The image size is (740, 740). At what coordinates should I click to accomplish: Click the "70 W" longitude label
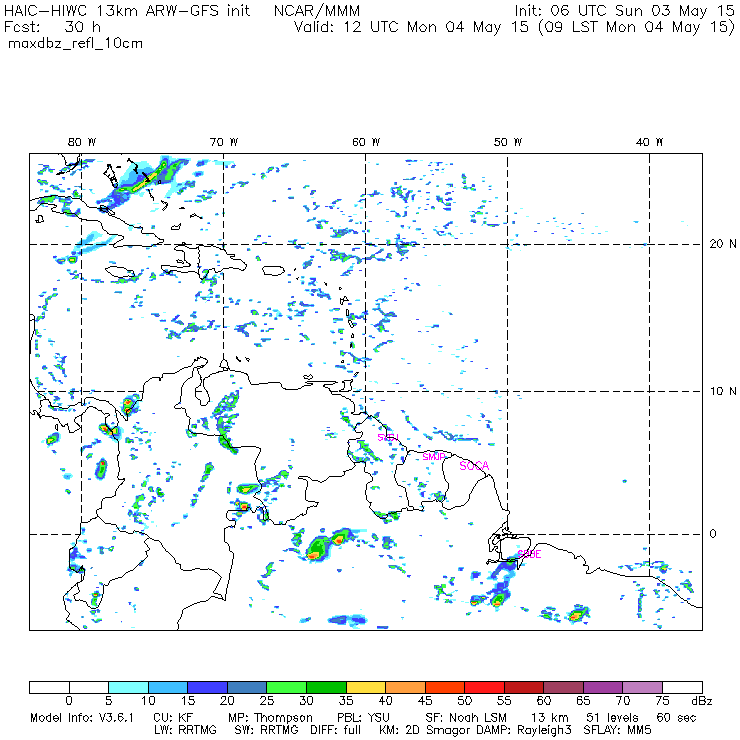click(x=224, y=142)
